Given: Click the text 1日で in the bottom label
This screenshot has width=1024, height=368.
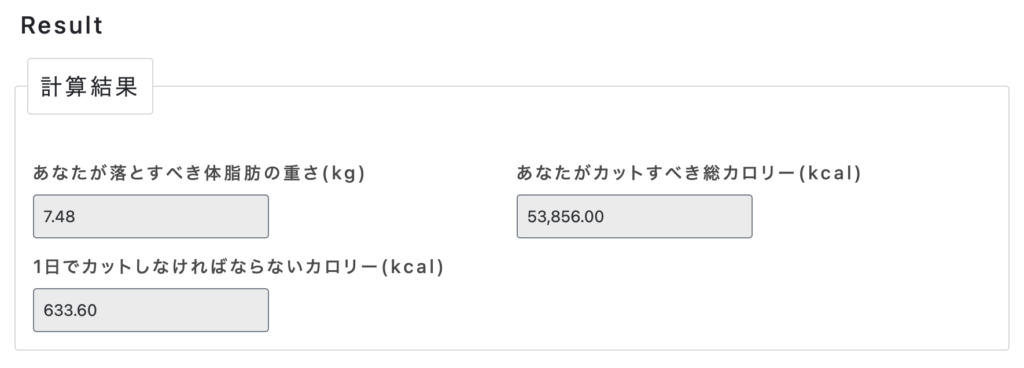Looking at the screenshot, I should (x=56, y=267).
